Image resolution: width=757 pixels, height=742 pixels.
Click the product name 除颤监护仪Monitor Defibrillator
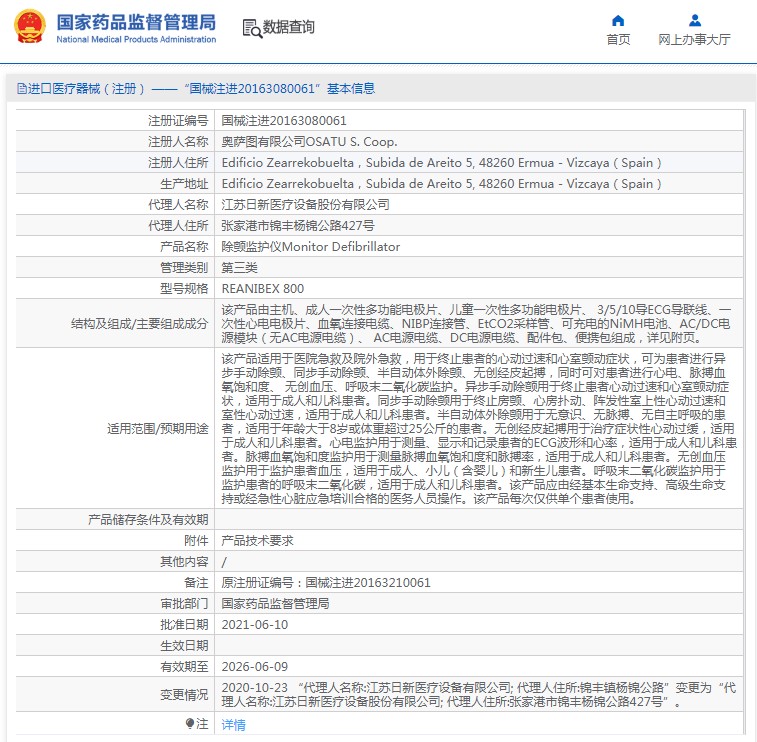(310, 246)
